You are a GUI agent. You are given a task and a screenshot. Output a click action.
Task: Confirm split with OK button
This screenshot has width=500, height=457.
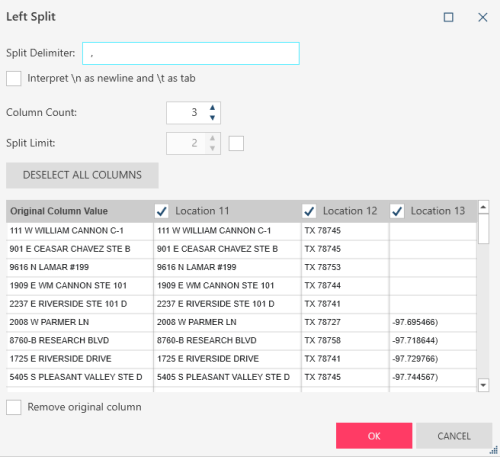coord(374,436)
